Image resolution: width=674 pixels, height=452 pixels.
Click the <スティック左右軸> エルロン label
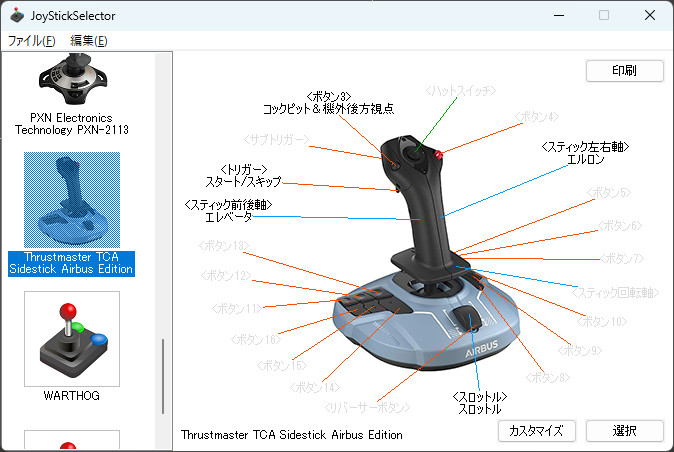point(585,153)
